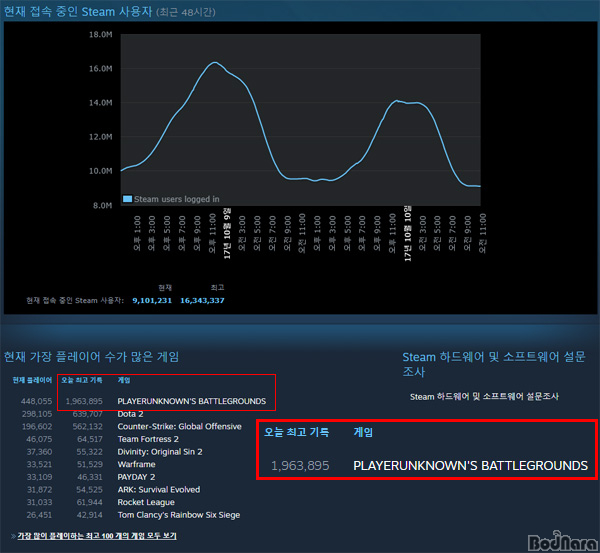Click the Steam users logged in legend label
Viewport: 600px width, 553px height.
pos(176,199)
